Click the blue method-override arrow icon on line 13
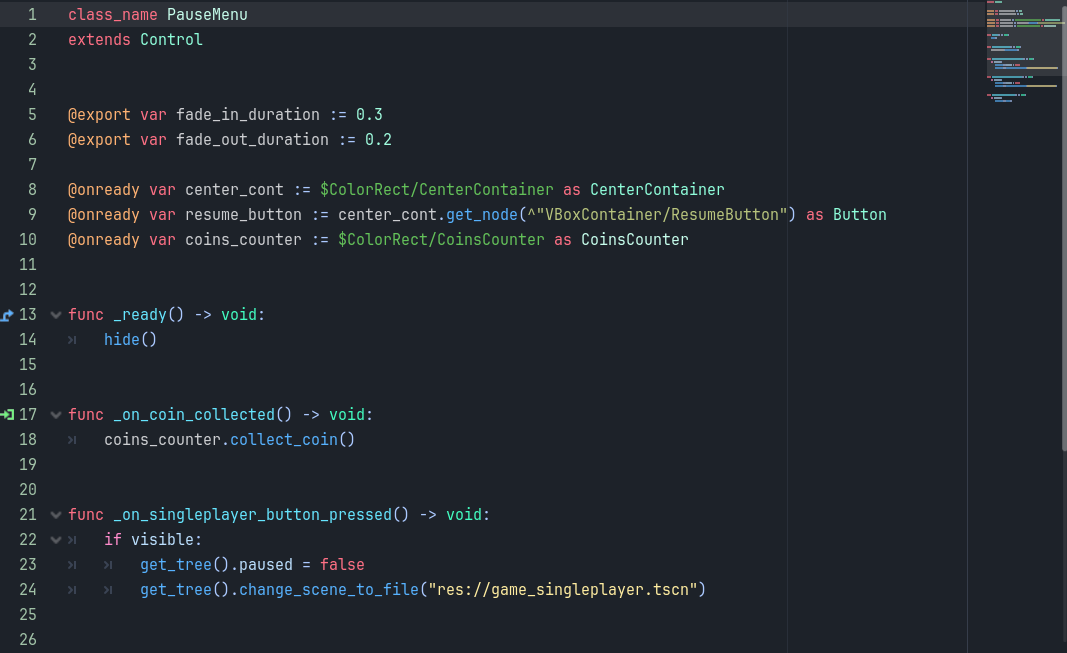 coord(6,314)
